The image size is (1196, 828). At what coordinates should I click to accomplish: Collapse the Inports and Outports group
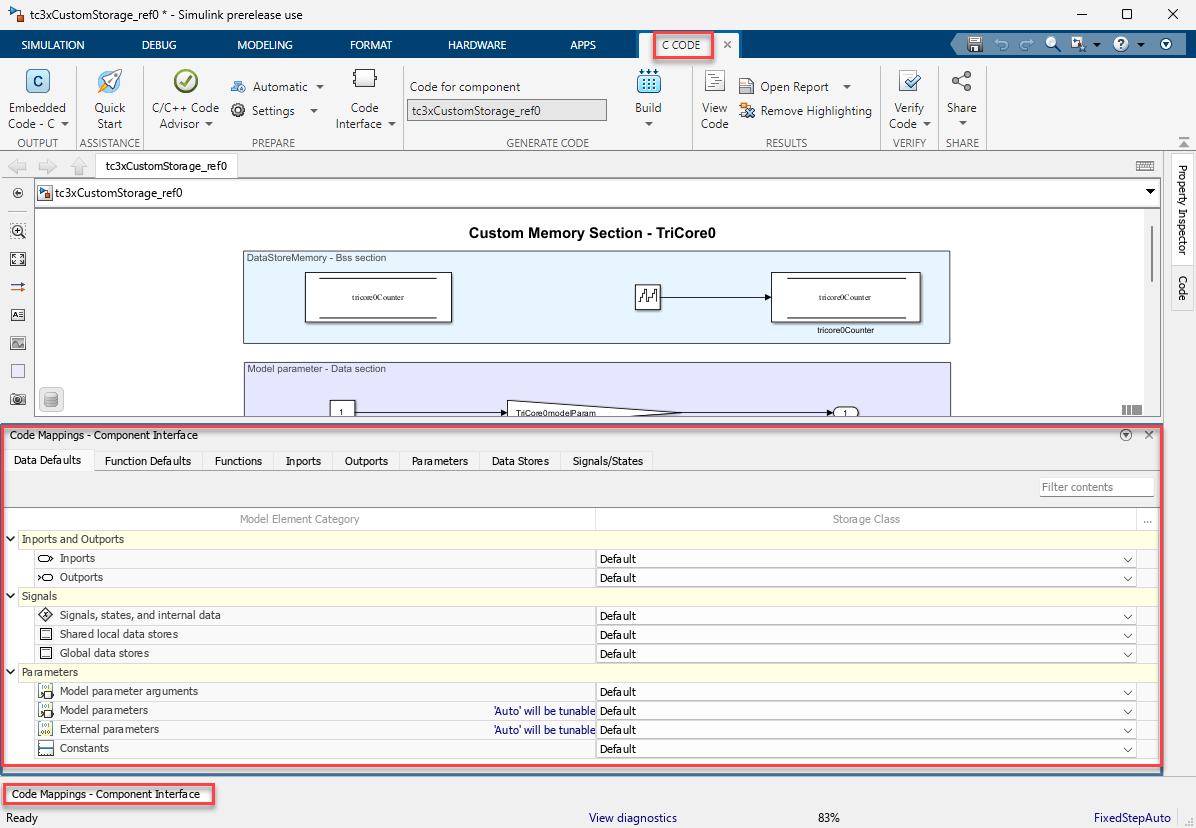[11, 539]
